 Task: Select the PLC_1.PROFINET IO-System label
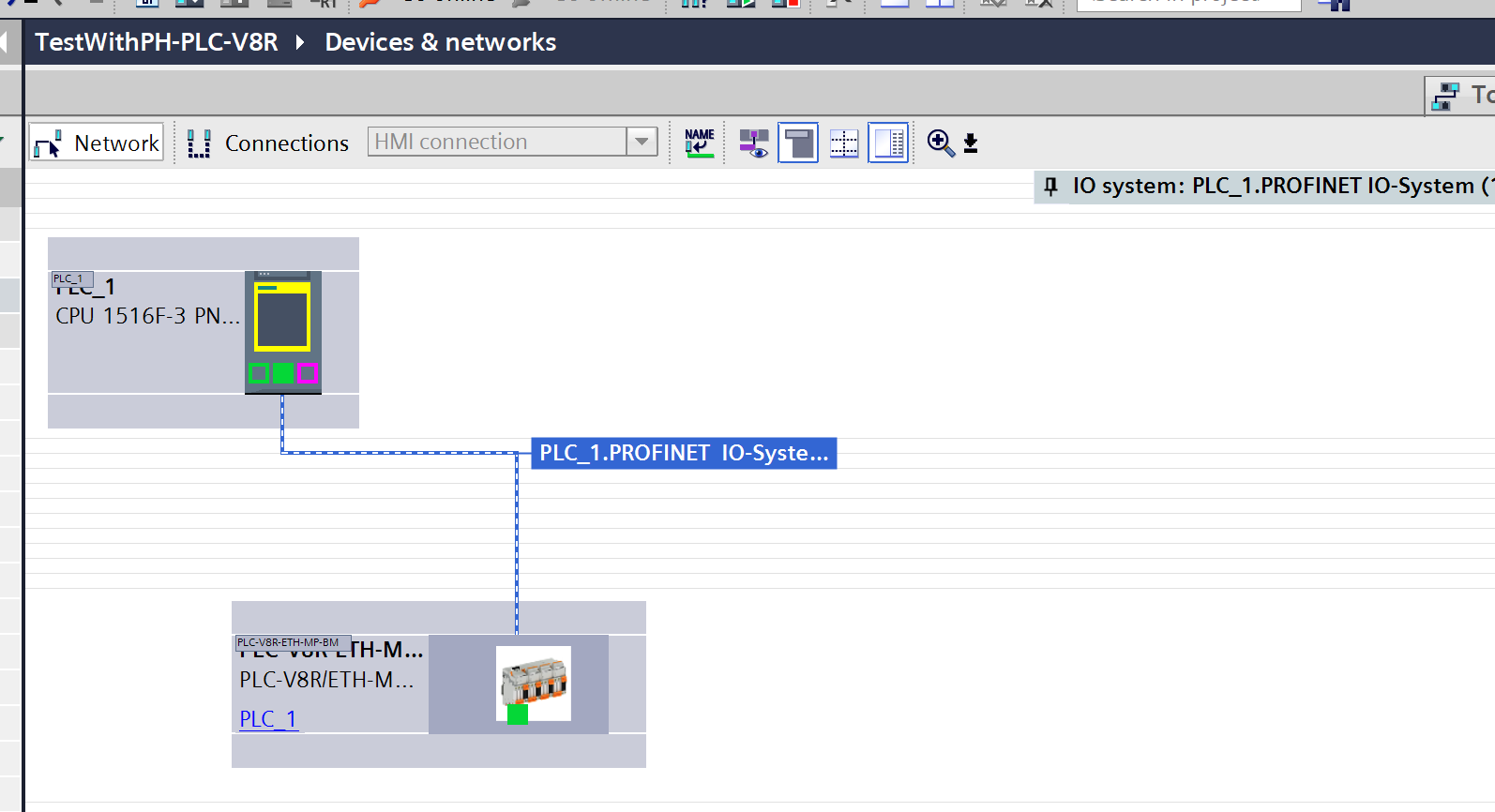pyautogui.click(x=684, y=453)
